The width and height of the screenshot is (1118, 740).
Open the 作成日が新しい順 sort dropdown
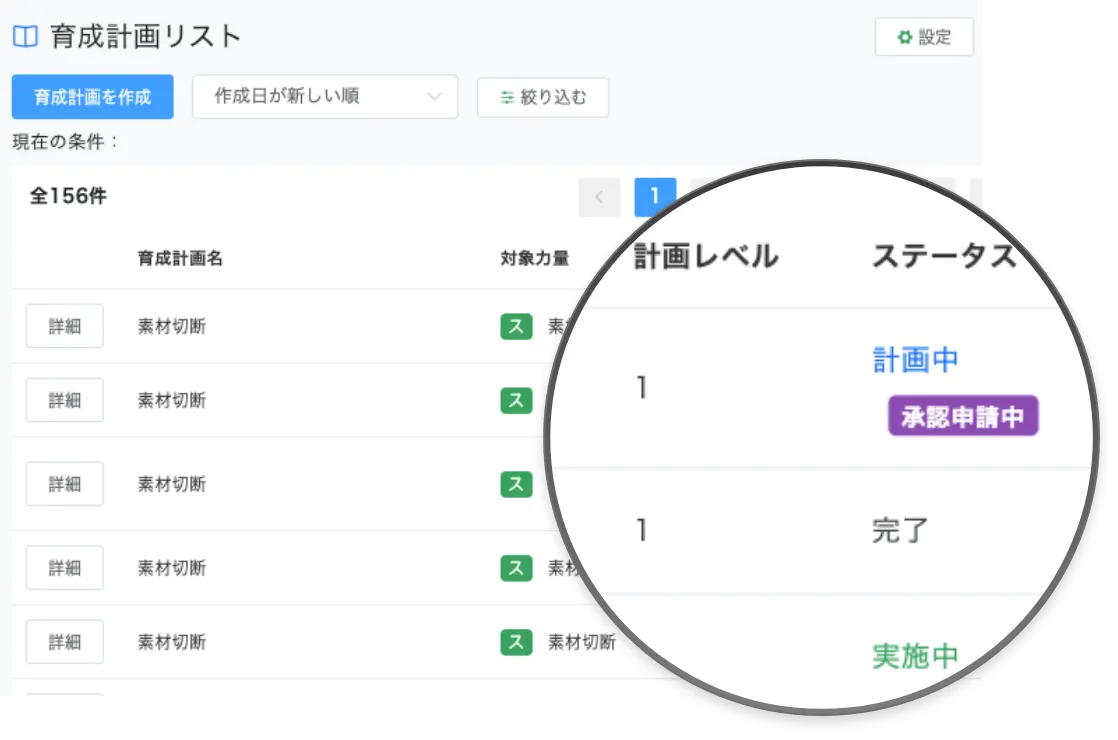pyautogui.click(x=324, y=97)
